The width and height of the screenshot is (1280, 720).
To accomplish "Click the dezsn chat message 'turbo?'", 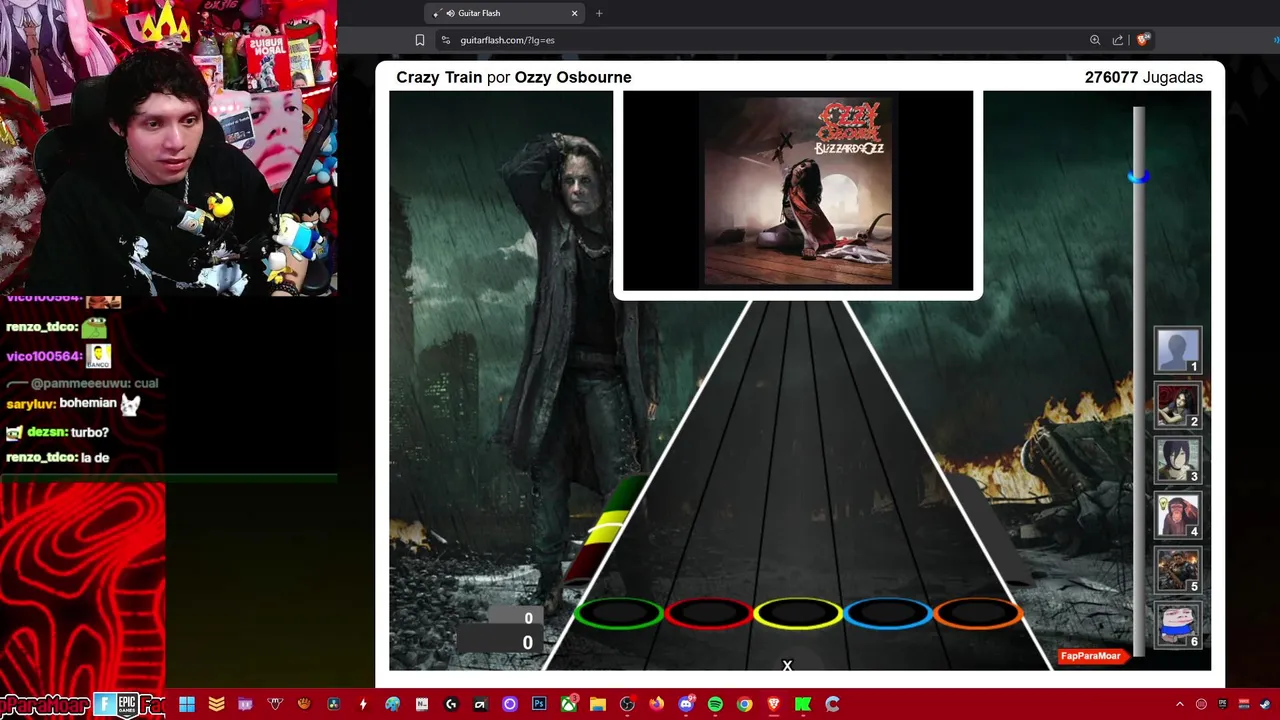I will coord(57,432).
